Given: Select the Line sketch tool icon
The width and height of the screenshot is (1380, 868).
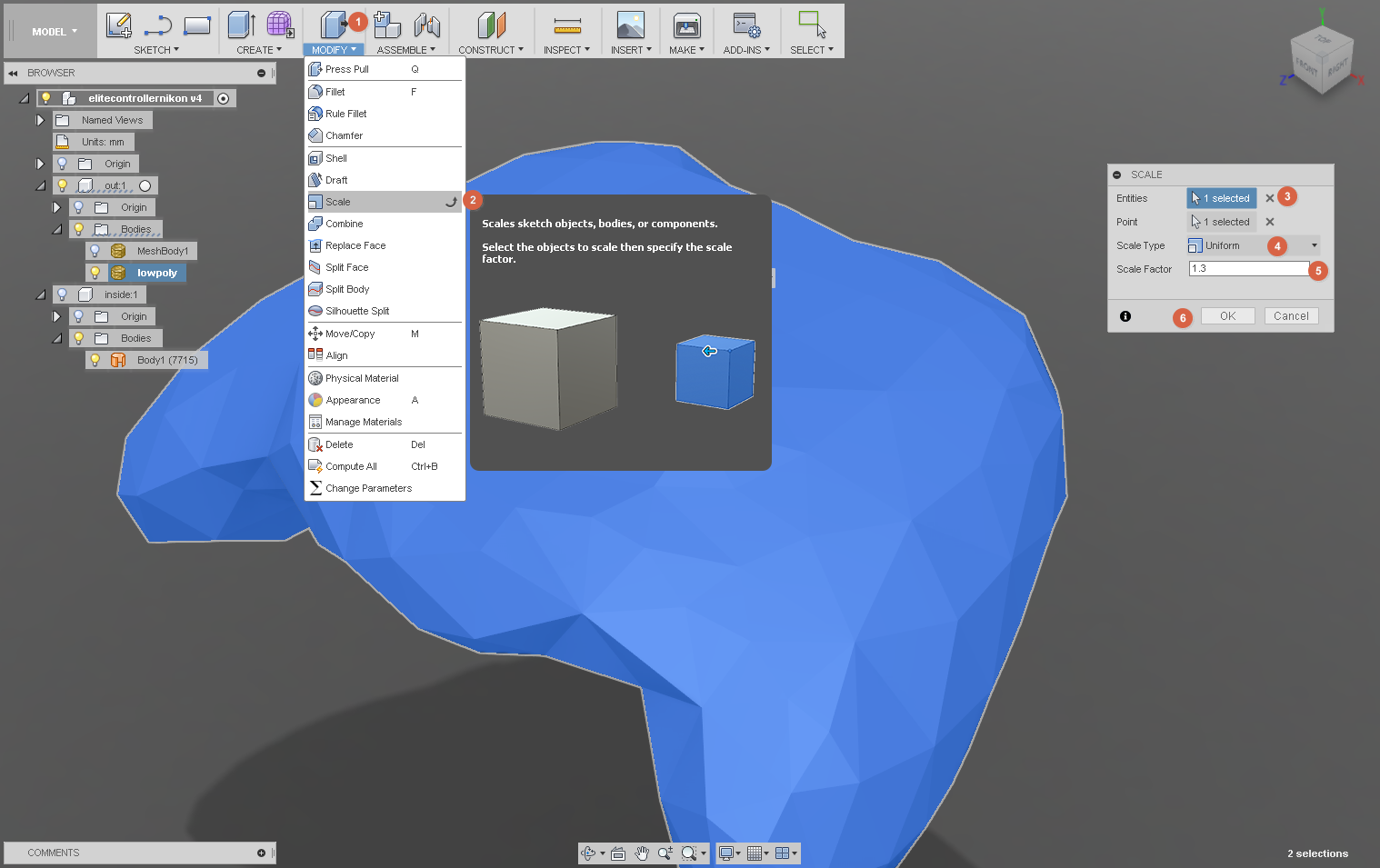Looking at the screenshot, I should [158, 25].
